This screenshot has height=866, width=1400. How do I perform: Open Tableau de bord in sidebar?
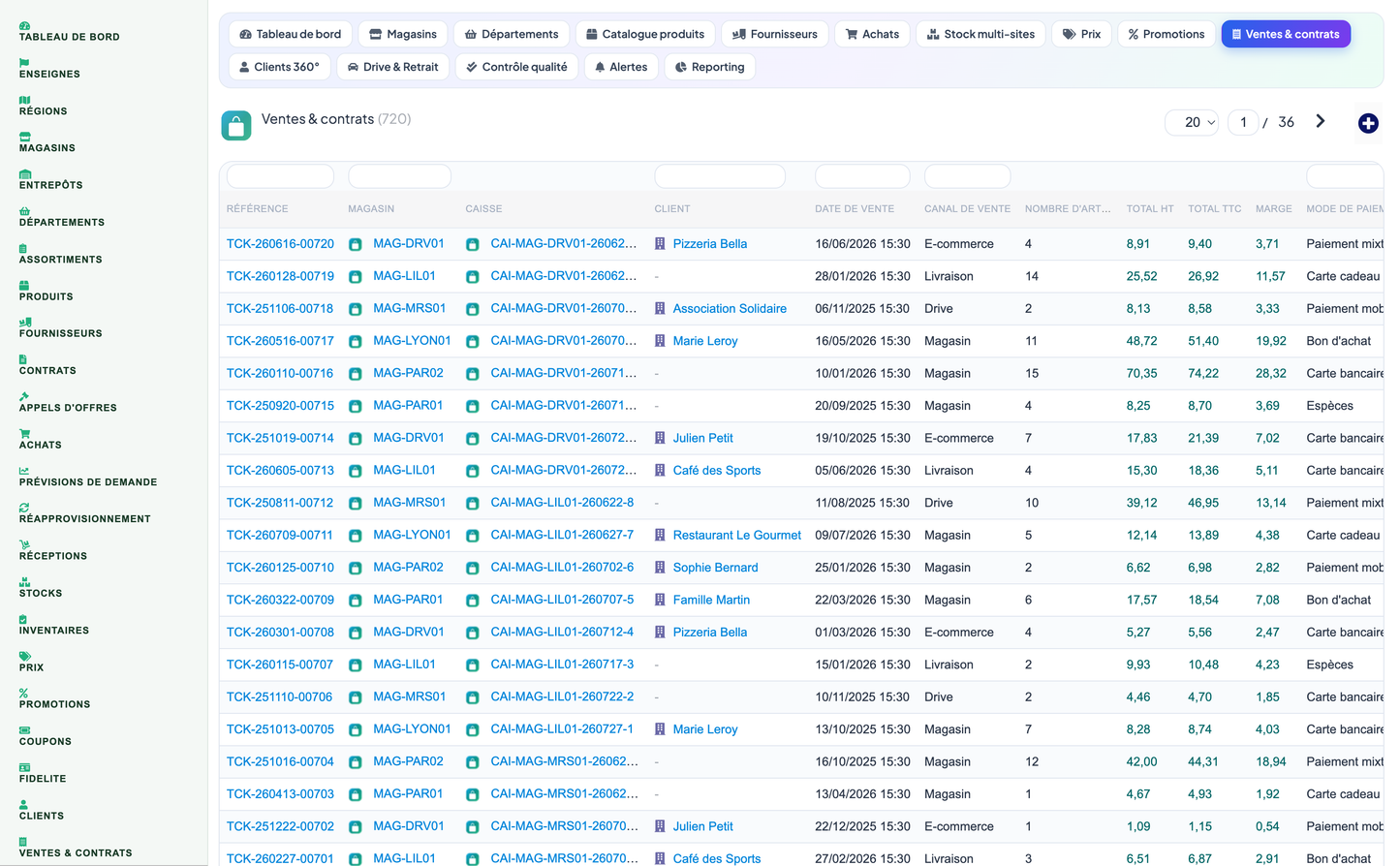[x=69, y=32]
